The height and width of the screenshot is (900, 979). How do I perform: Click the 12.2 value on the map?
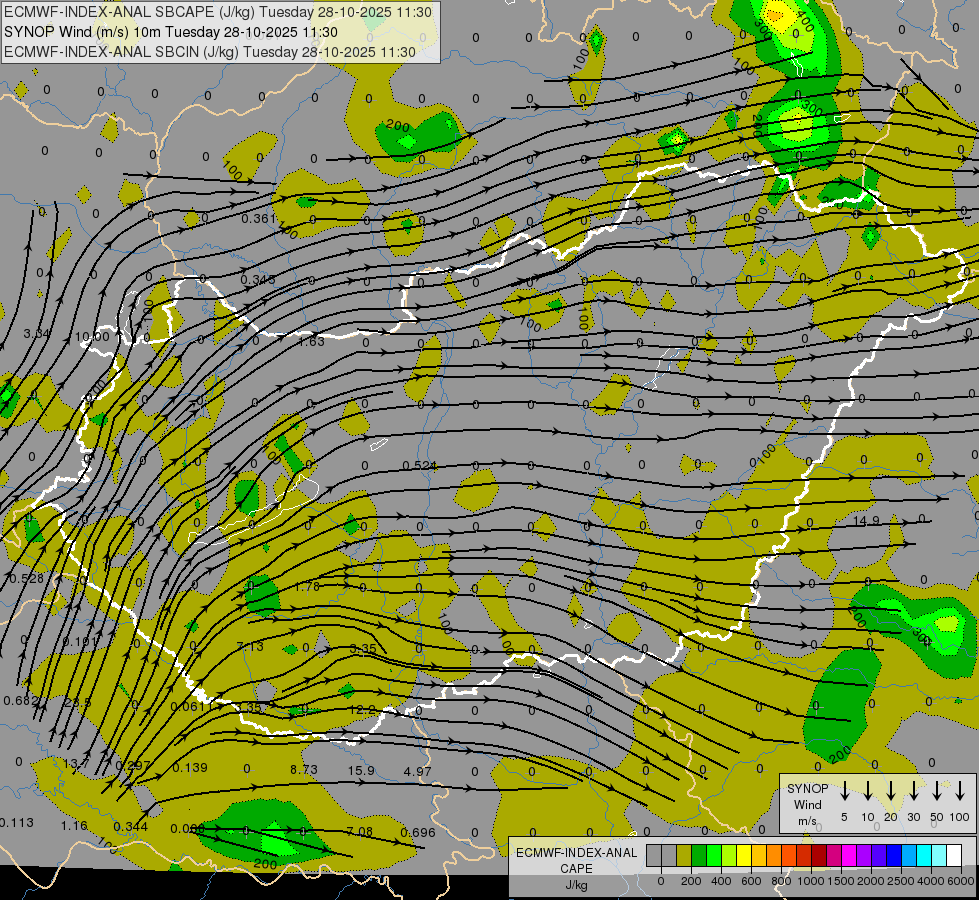click(x=362, y=710)
